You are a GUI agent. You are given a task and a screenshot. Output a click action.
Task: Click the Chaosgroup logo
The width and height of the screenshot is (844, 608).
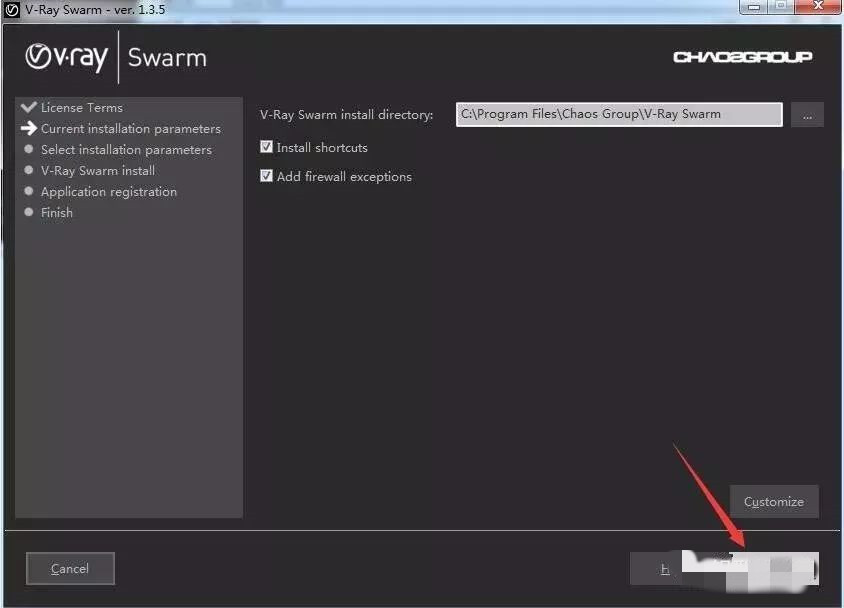[742, 57]
